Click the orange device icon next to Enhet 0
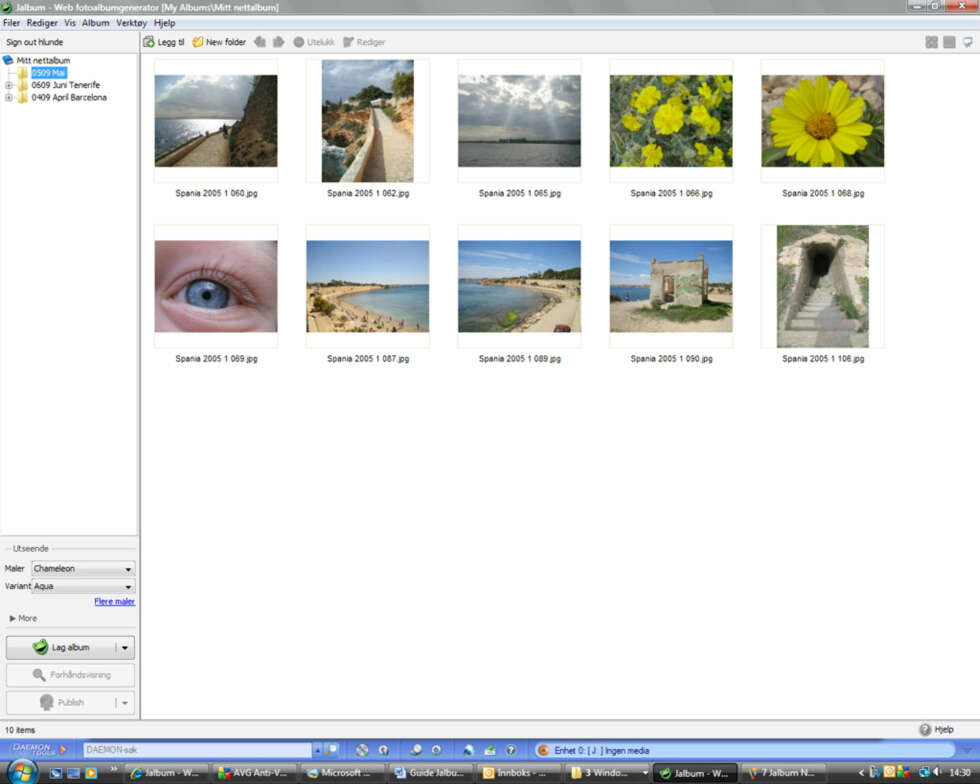The image size is (980, 784). click(543, 750)
